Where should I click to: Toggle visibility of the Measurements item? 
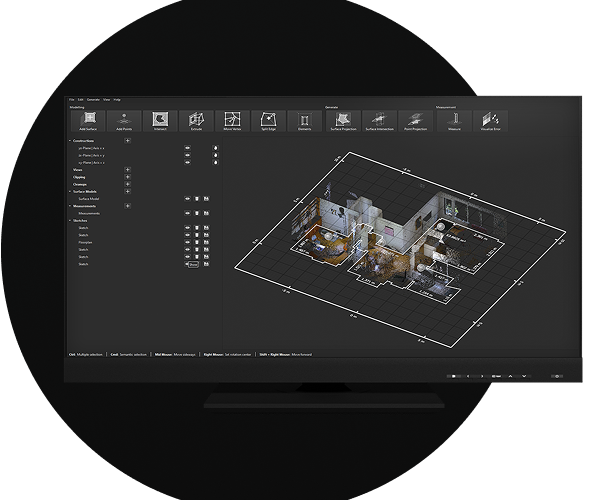coord(187,213)
